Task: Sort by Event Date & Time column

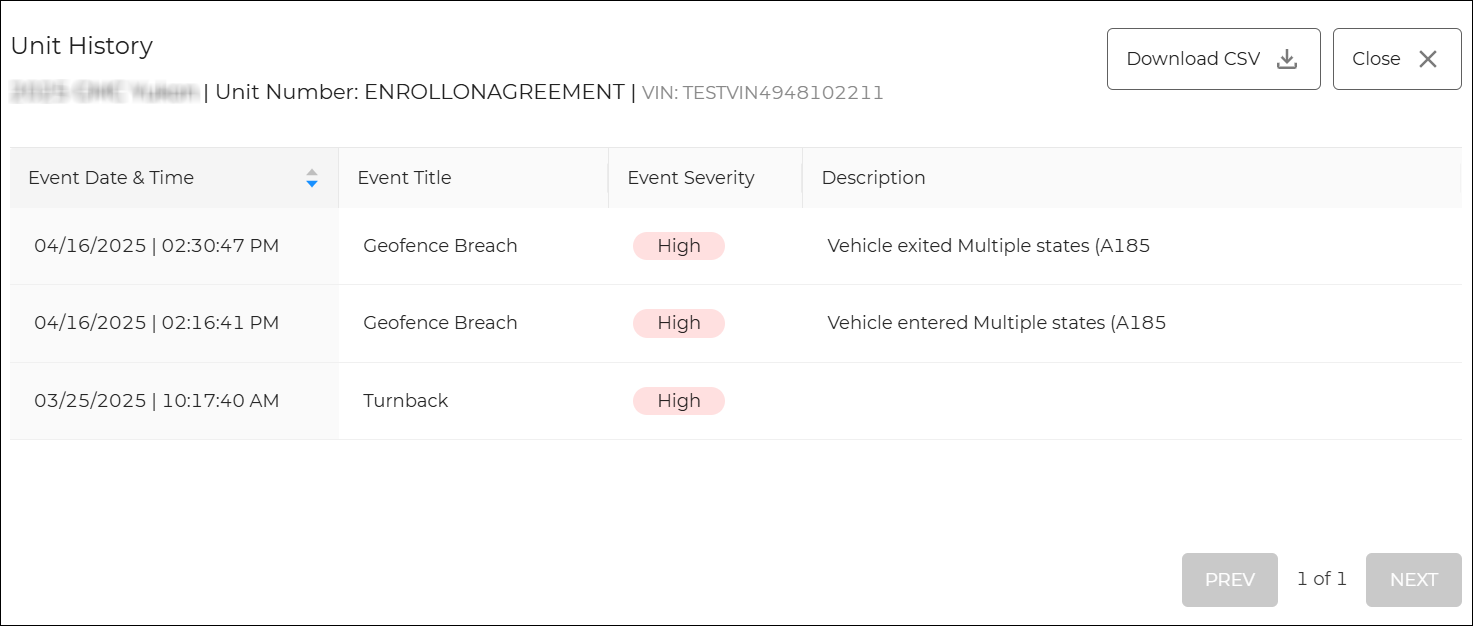Action: (111, 178)
